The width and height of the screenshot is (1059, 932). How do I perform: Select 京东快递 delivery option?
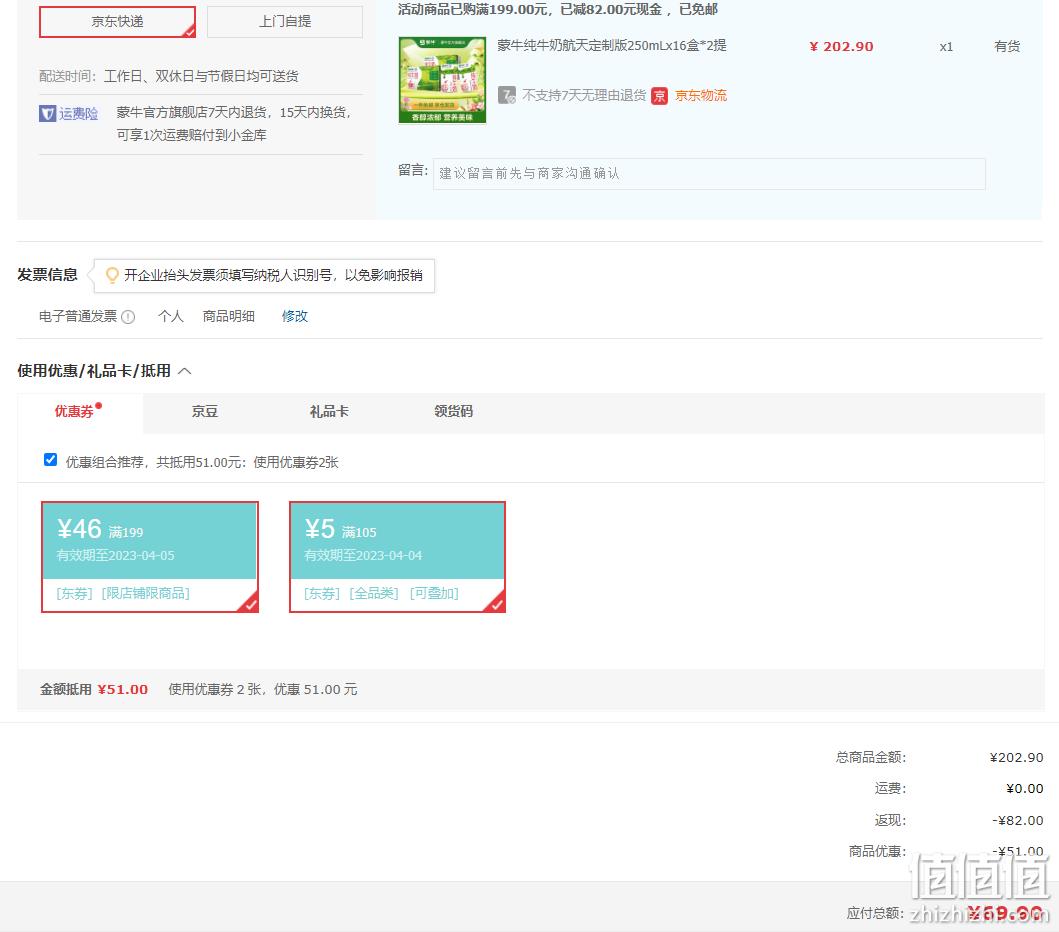[118, 22]
